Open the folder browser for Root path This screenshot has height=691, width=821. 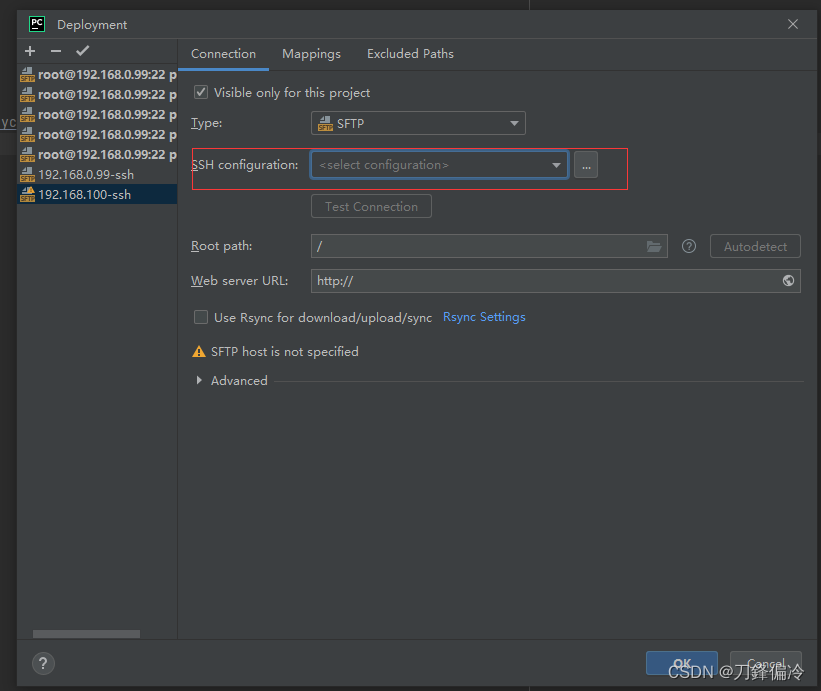pyautogui.click(x=655, y=246)
